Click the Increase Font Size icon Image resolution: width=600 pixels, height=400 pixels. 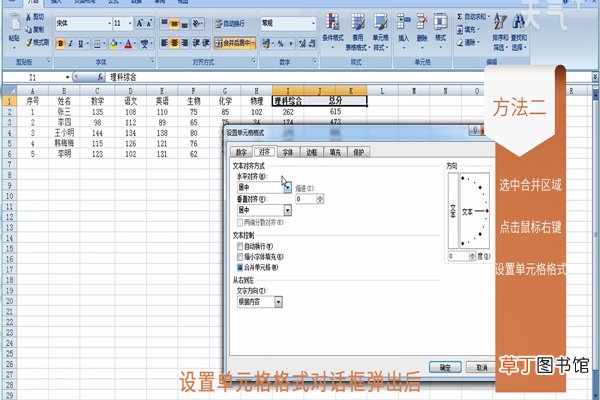(x=140, y=23)
